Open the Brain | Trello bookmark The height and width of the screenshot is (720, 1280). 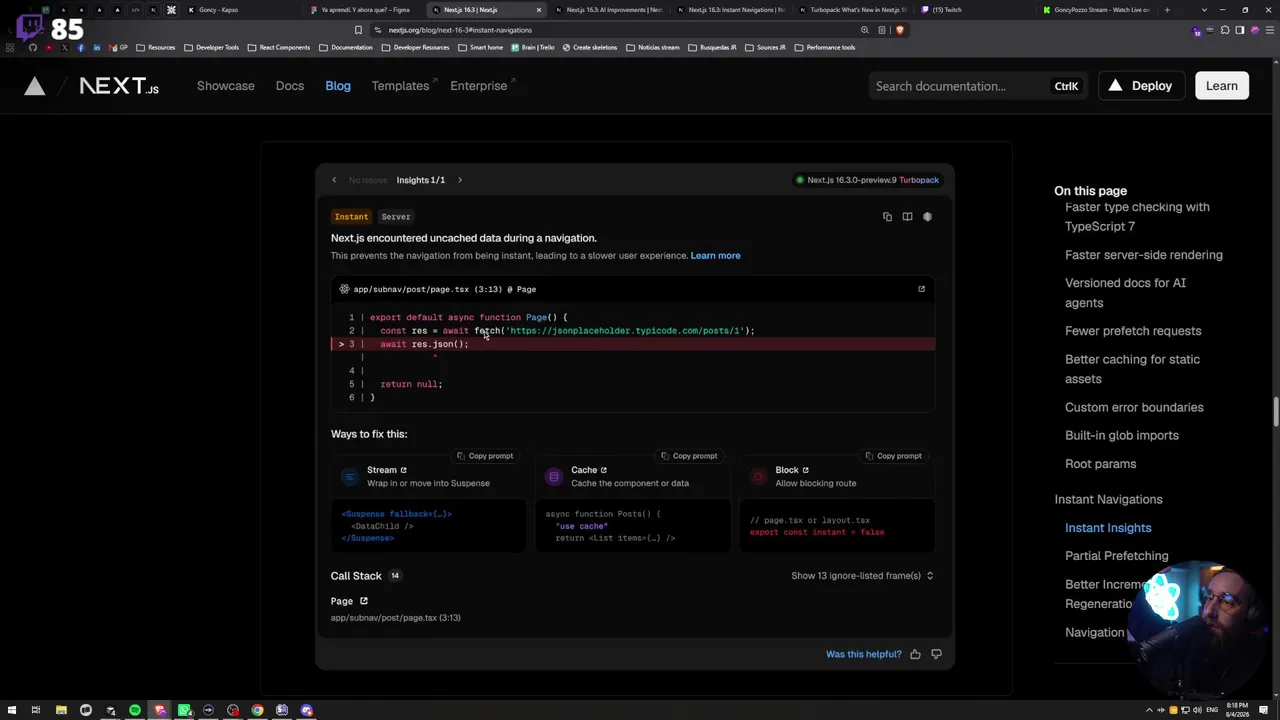(x=533, y=47)
